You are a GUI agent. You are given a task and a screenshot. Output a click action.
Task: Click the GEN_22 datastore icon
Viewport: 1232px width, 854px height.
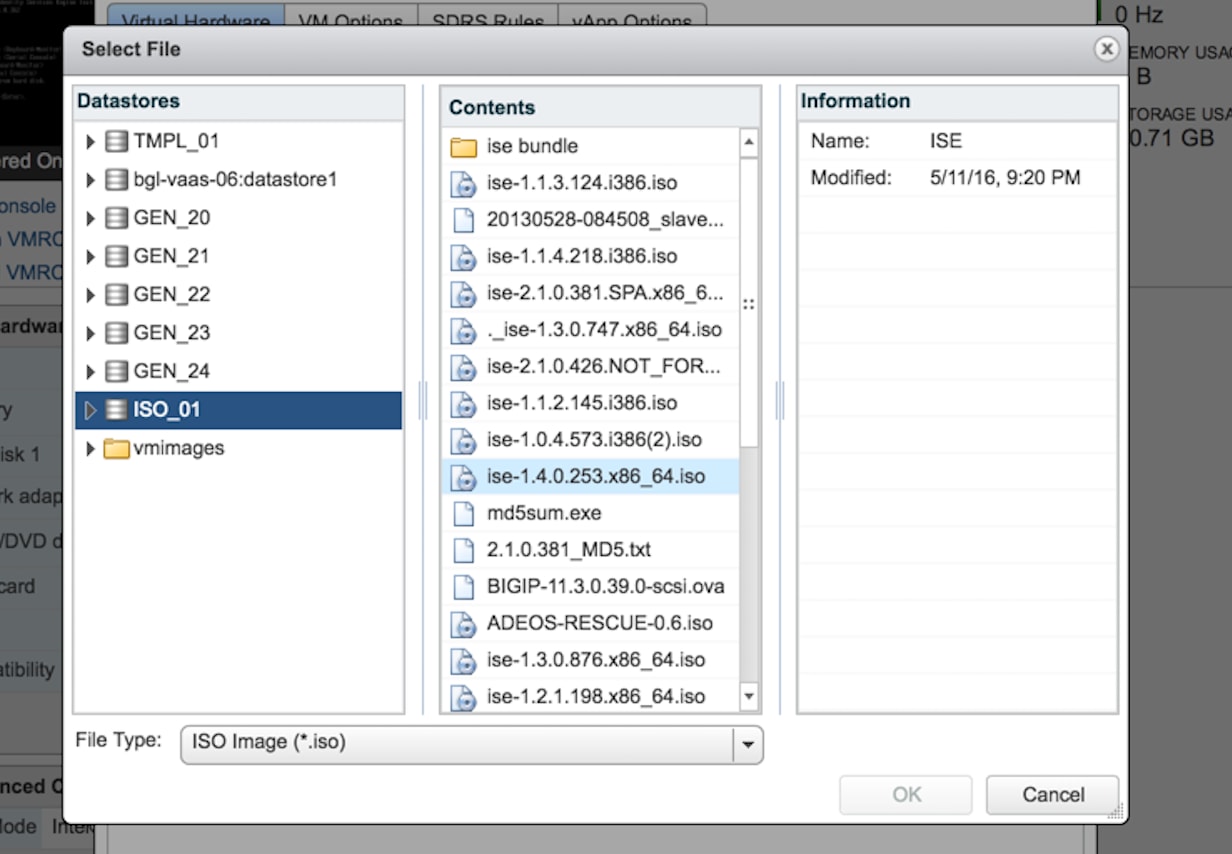pyautogui.click(x=117, y=295)
